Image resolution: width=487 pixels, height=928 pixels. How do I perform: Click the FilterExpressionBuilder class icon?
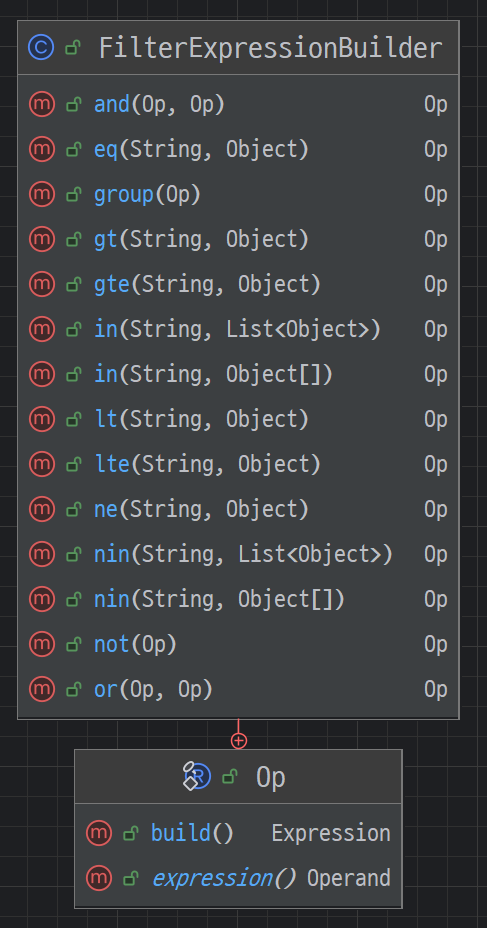[41, 47]
